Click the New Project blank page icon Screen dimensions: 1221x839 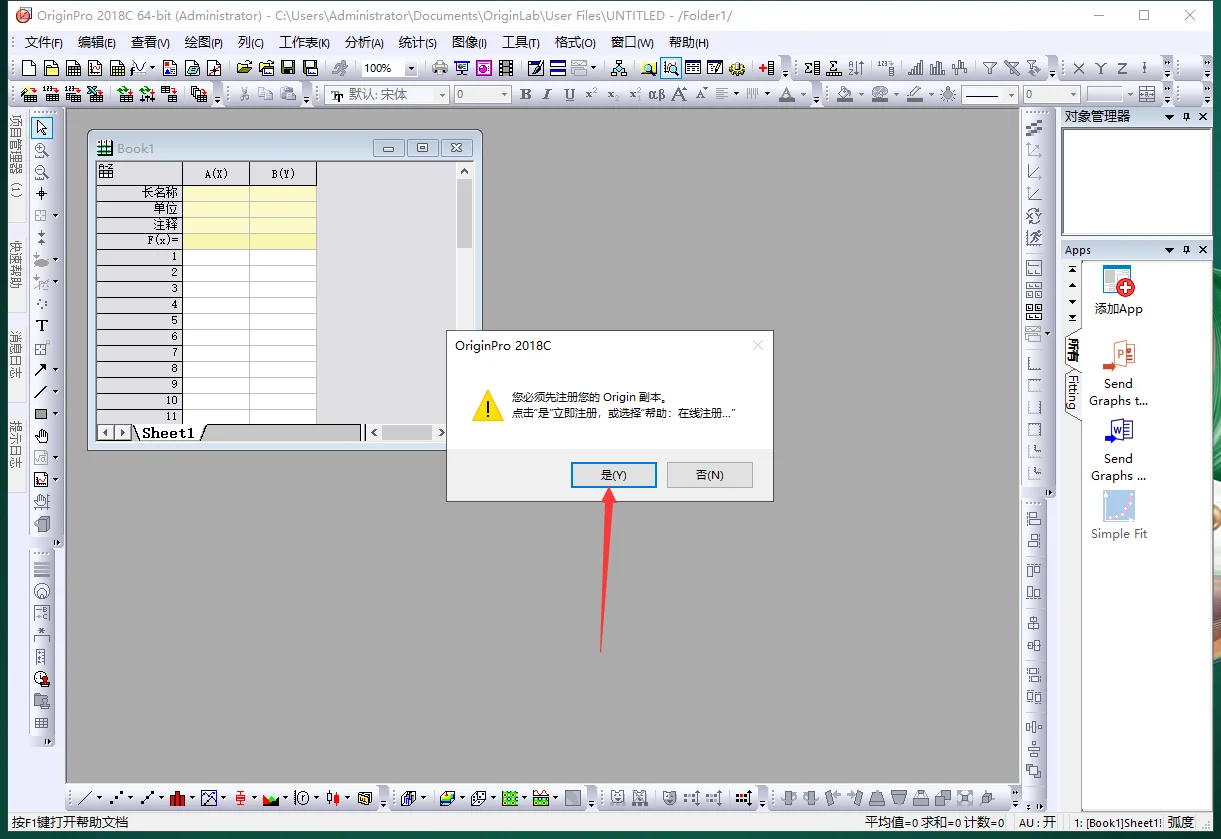tap(28, 68)
